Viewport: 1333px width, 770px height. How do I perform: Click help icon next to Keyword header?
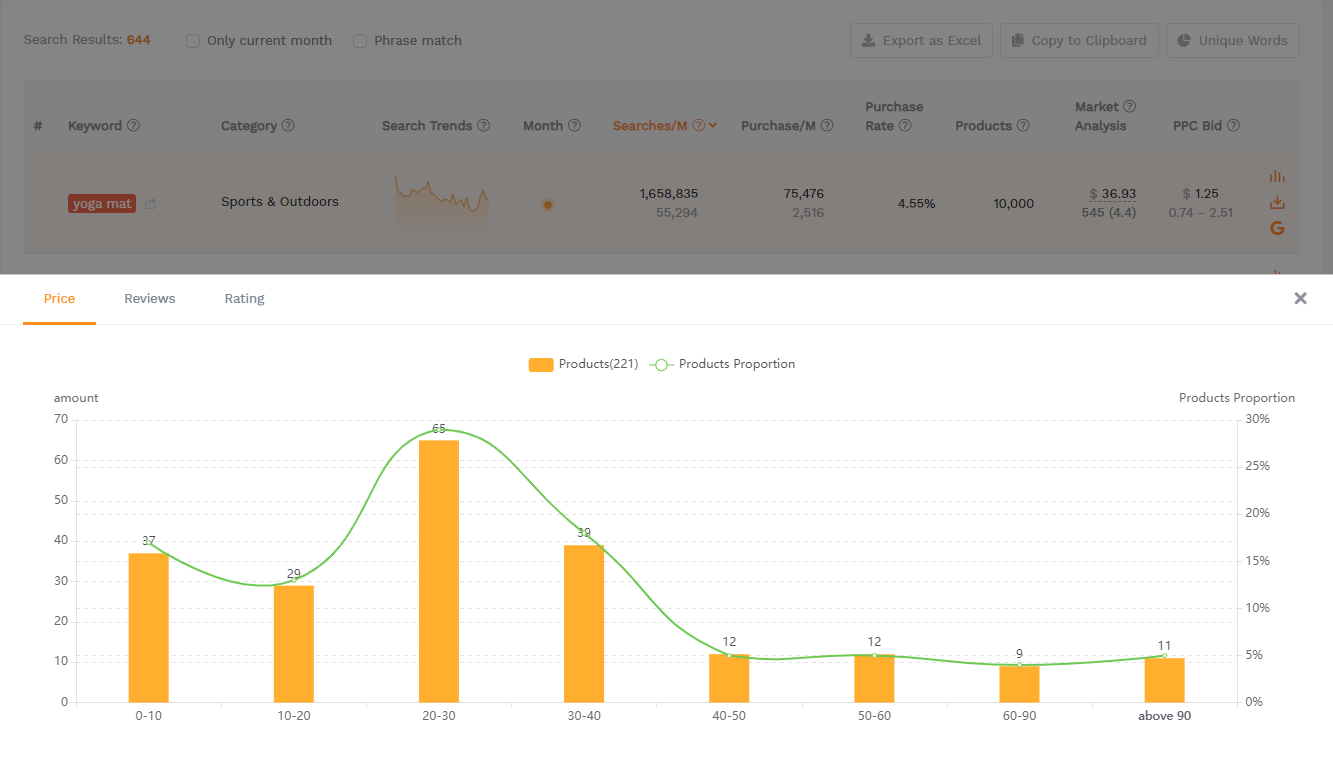pos(134,126)
